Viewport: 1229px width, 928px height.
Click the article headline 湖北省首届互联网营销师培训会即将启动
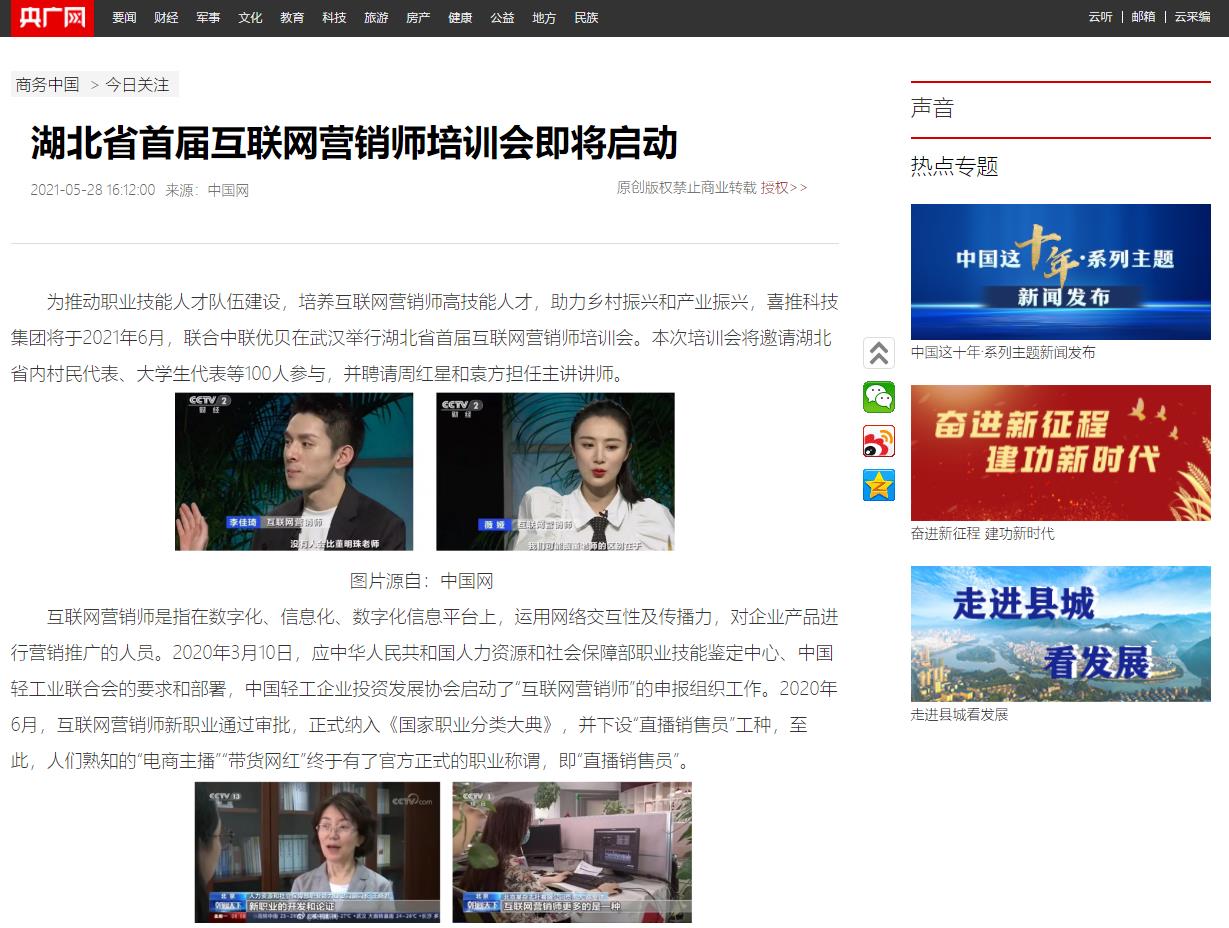coord(354,143)
